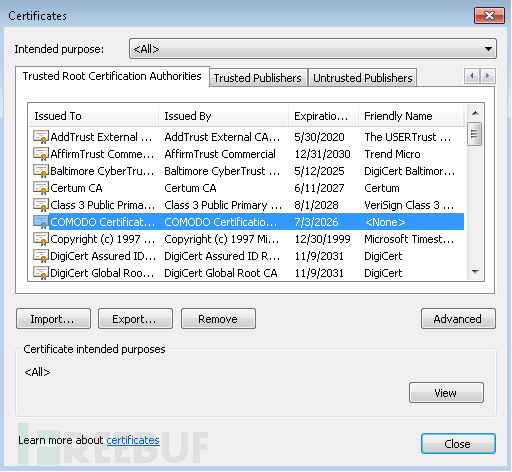Click friendly name Certum
The width and height of the screenshot is (512, 472).
tap(382, 188)
